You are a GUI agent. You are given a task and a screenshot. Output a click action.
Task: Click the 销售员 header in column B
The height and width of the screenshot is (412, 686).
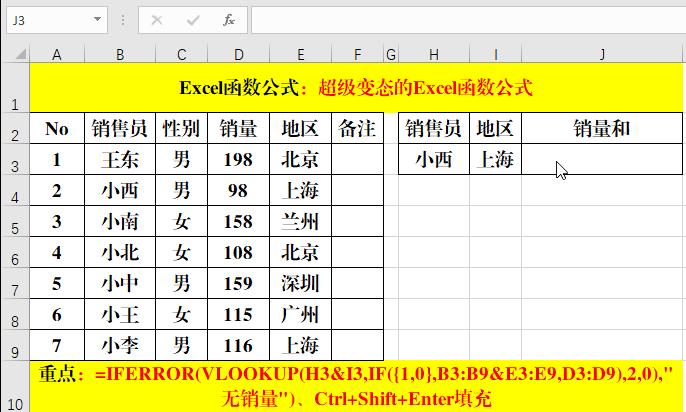(120, 128)
